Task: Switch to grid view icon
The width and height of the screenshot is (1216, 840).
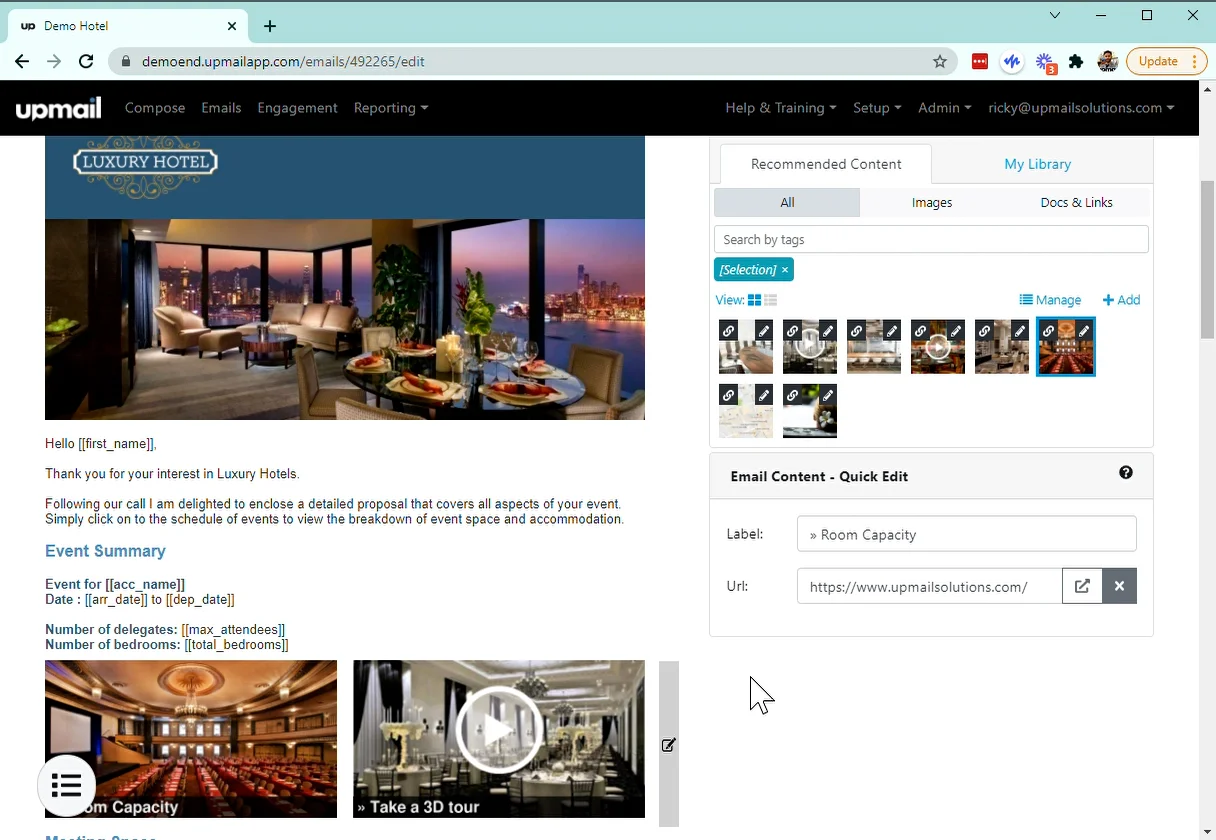Action: pyautogui.click(x=754, y=300)
